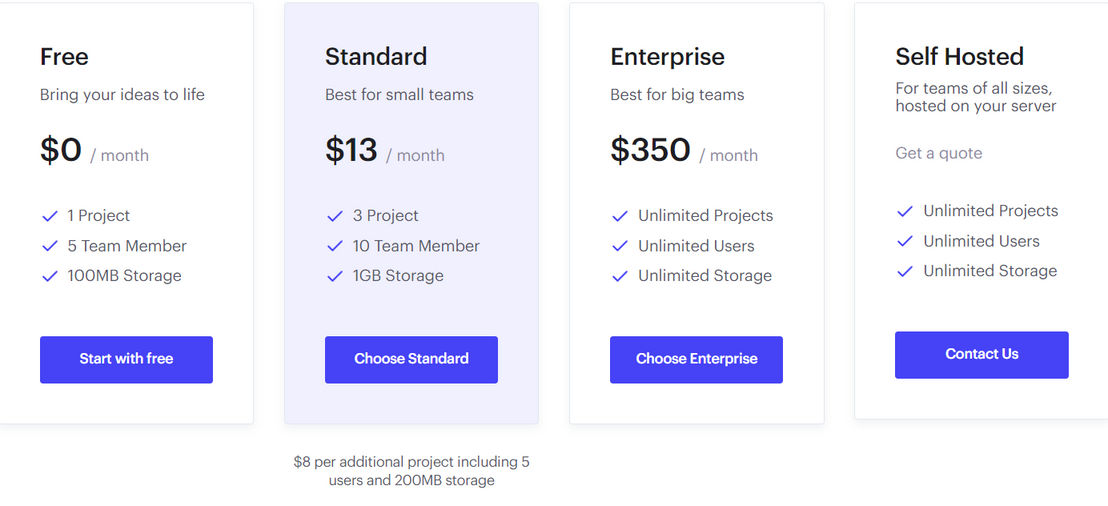This screenshot has width=1108, height=506.
Task: Select the Choose Enterprise button
Action: (x=697, y=360)
